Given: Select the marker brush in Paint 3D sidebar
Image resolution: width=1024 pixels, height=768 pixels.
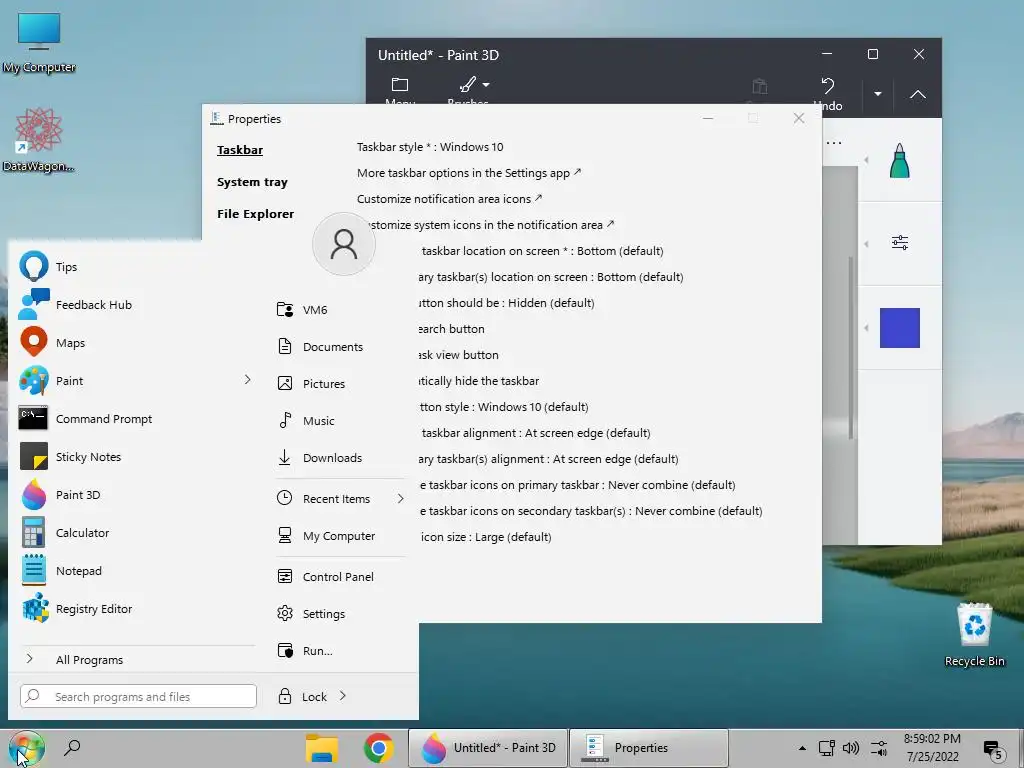Looking at the screenshot, I should pyautogui.click(x=899, y=160).
